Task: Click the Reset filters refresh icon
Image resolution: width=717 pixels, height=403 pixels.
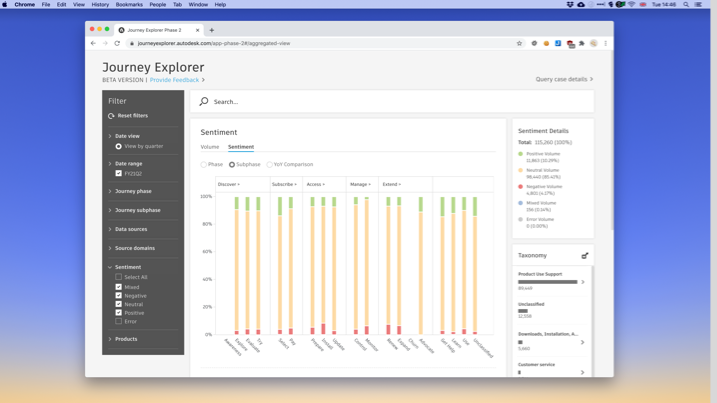Action: click(111, 116)
